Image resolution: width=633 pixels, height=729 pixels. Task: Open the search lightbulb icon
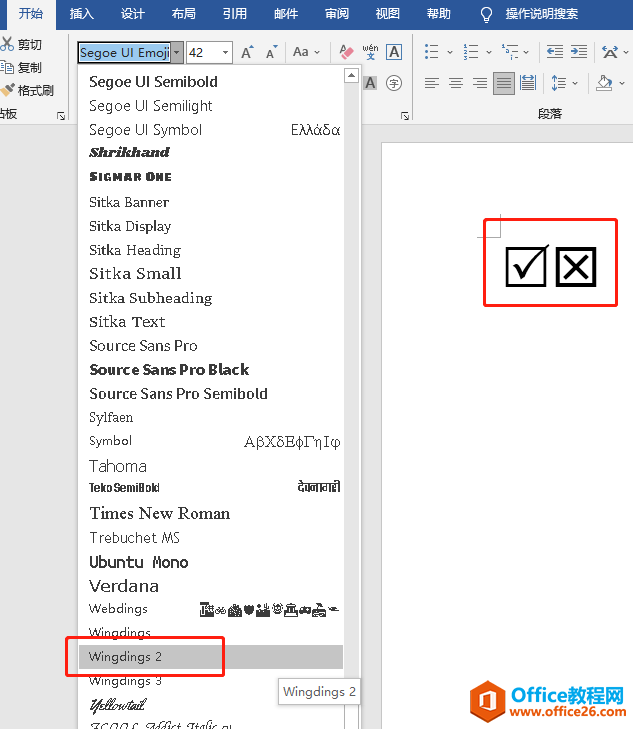[486, 14]
